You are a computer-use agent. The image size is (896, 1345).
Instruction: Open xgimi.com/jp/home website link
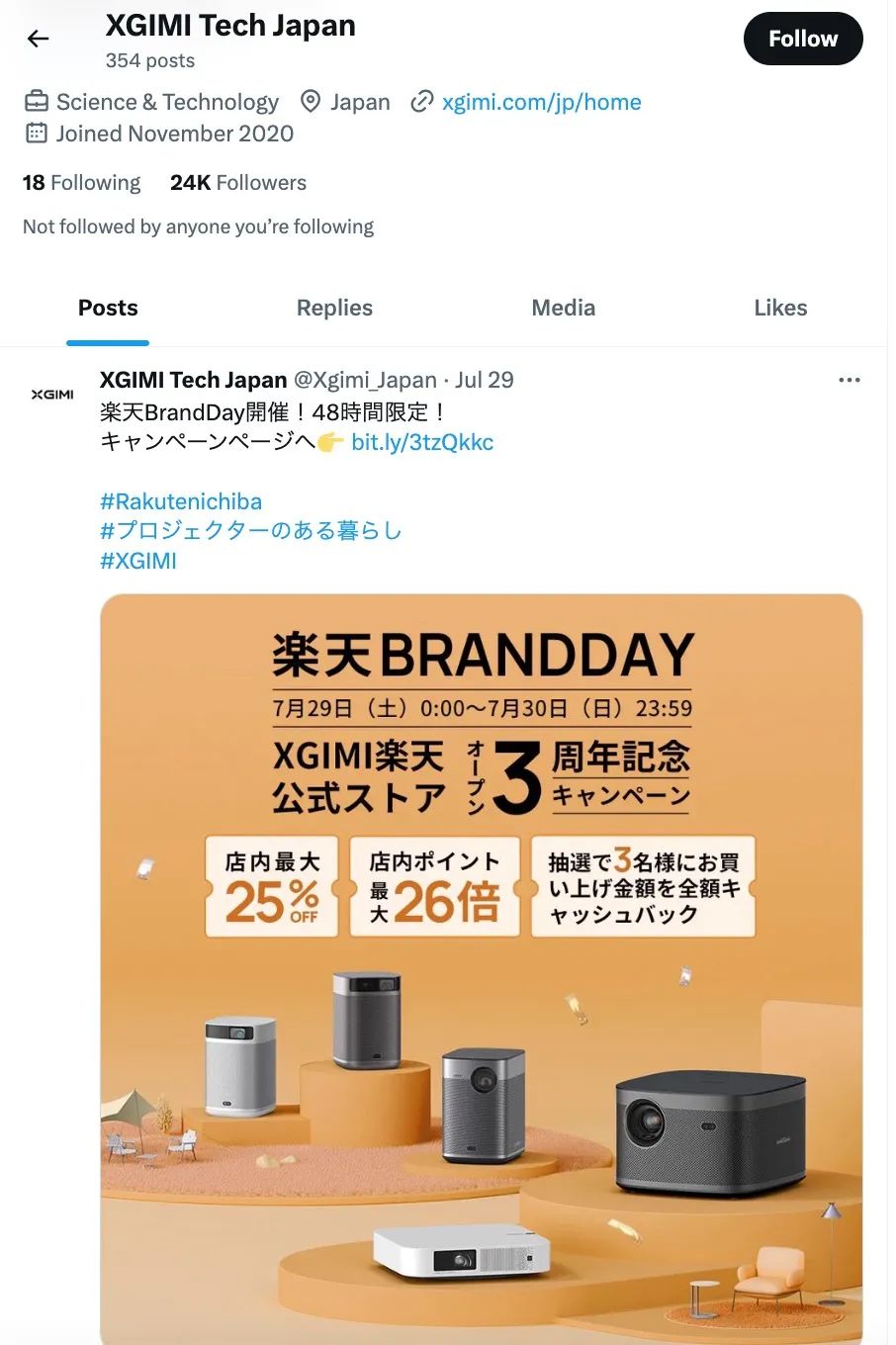click(x=542, y=102)
